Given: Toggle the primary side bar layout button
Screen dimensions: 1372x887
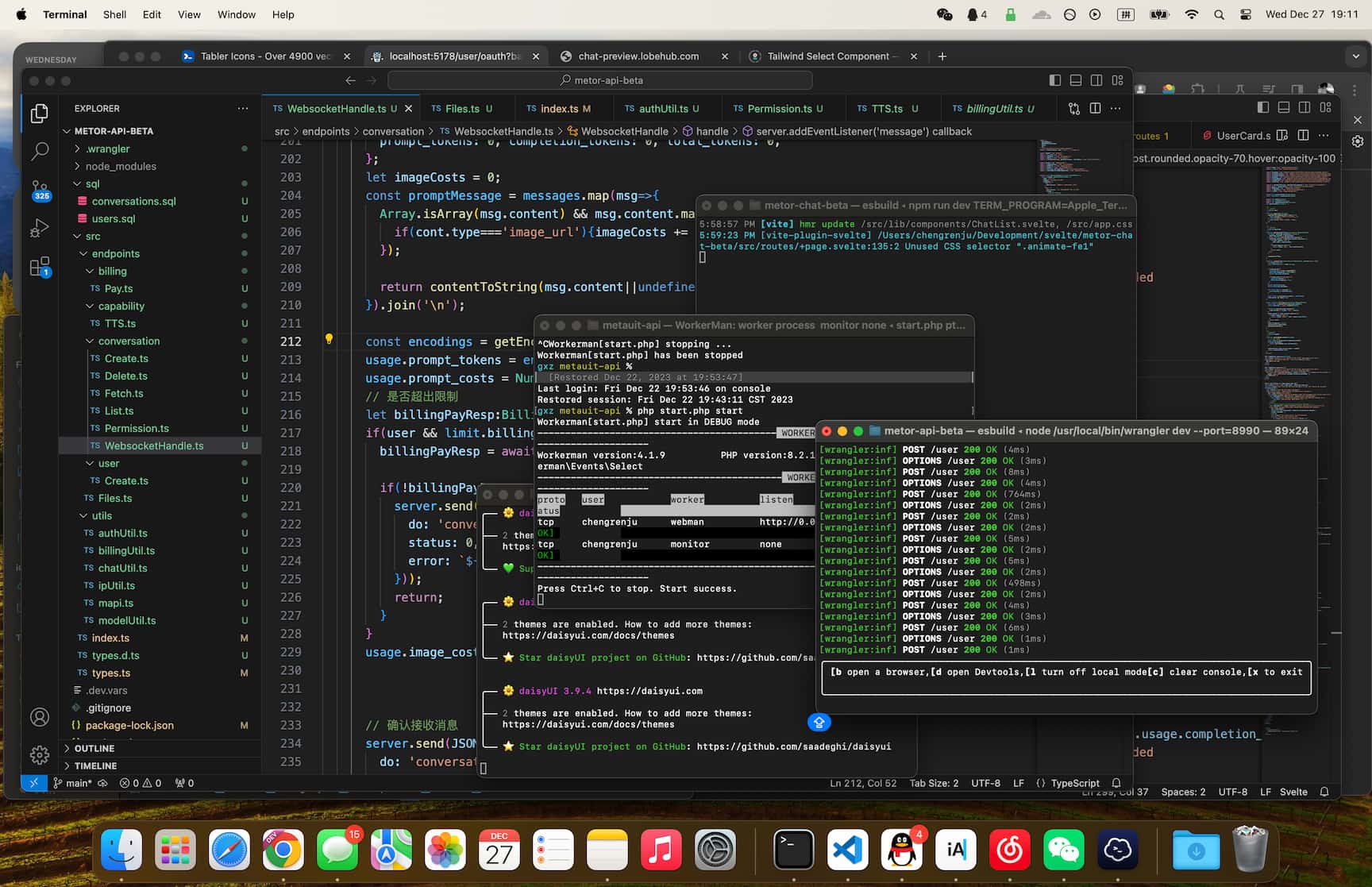Looking at the screenshot, I should click(1054, 80).
